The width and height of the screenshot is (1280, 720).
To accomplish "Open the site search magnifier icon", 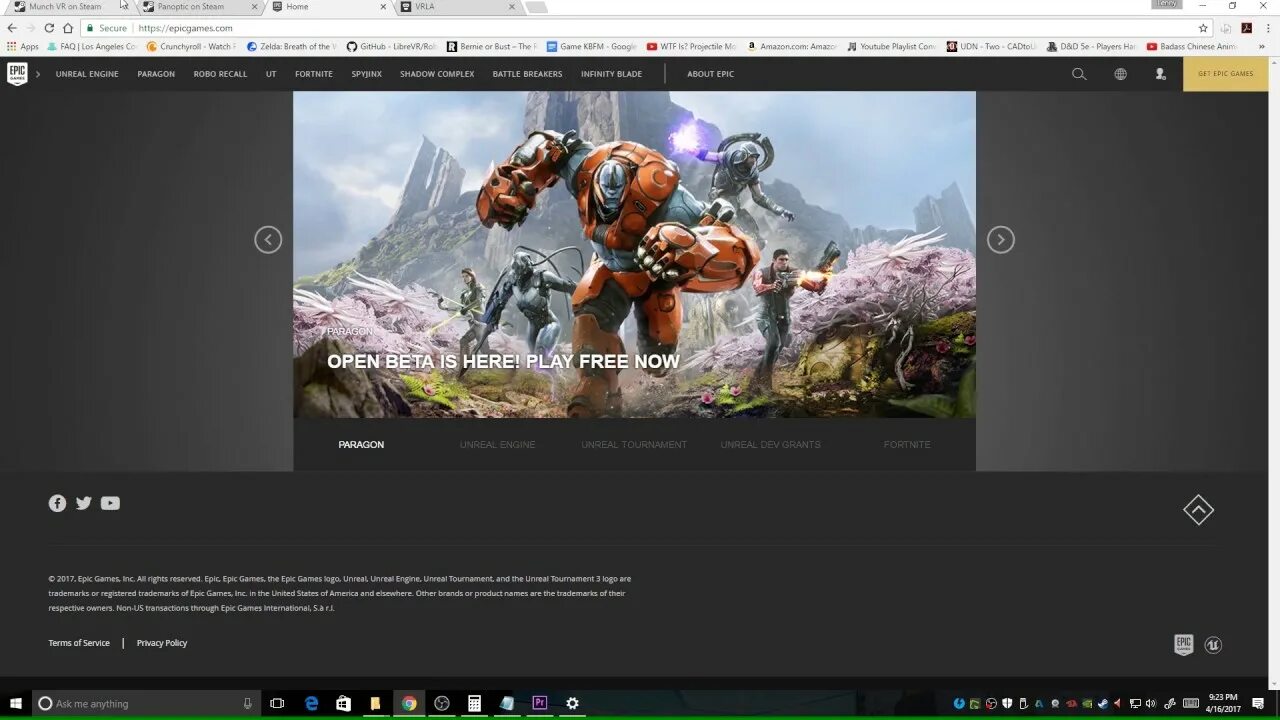I will pos(1079,74).
